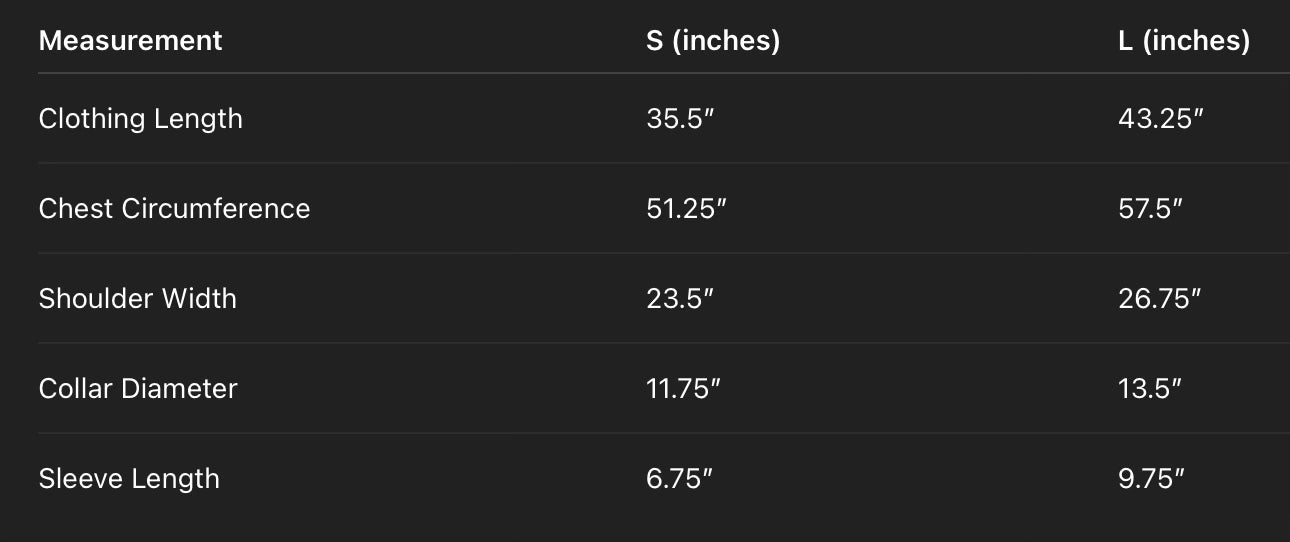Select the 51.25″ chest value
Image resolution: width=1290 pixels, height=542 pixels.
(687, 209)
